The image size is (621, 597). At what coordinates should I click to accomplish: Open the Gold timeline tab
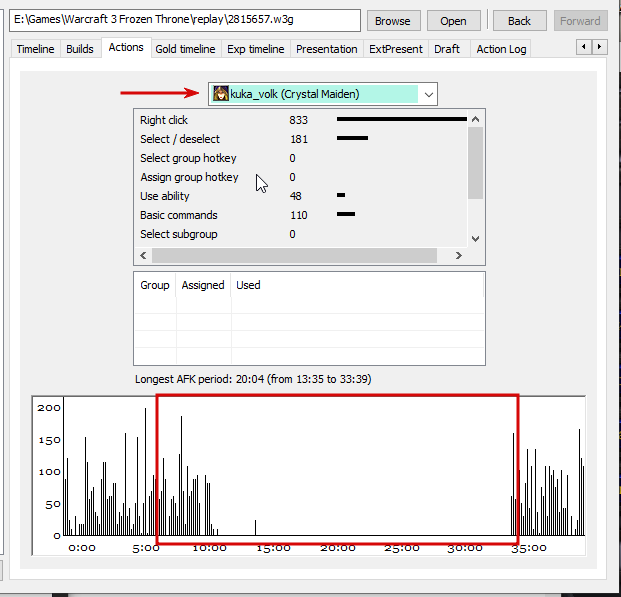click(x=185, y=49)
